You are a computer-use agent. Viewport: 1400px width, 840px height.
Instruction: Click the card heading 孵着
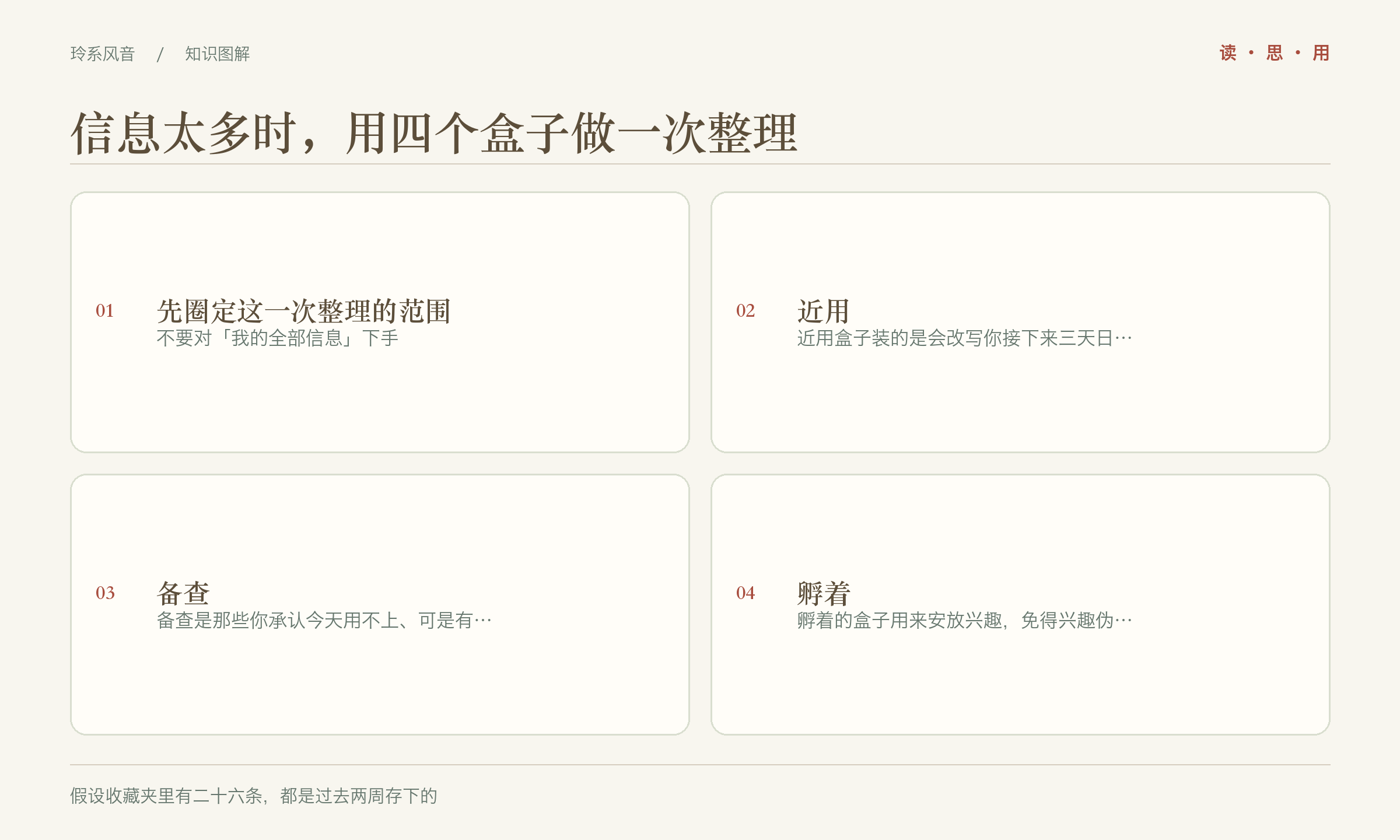824,593
